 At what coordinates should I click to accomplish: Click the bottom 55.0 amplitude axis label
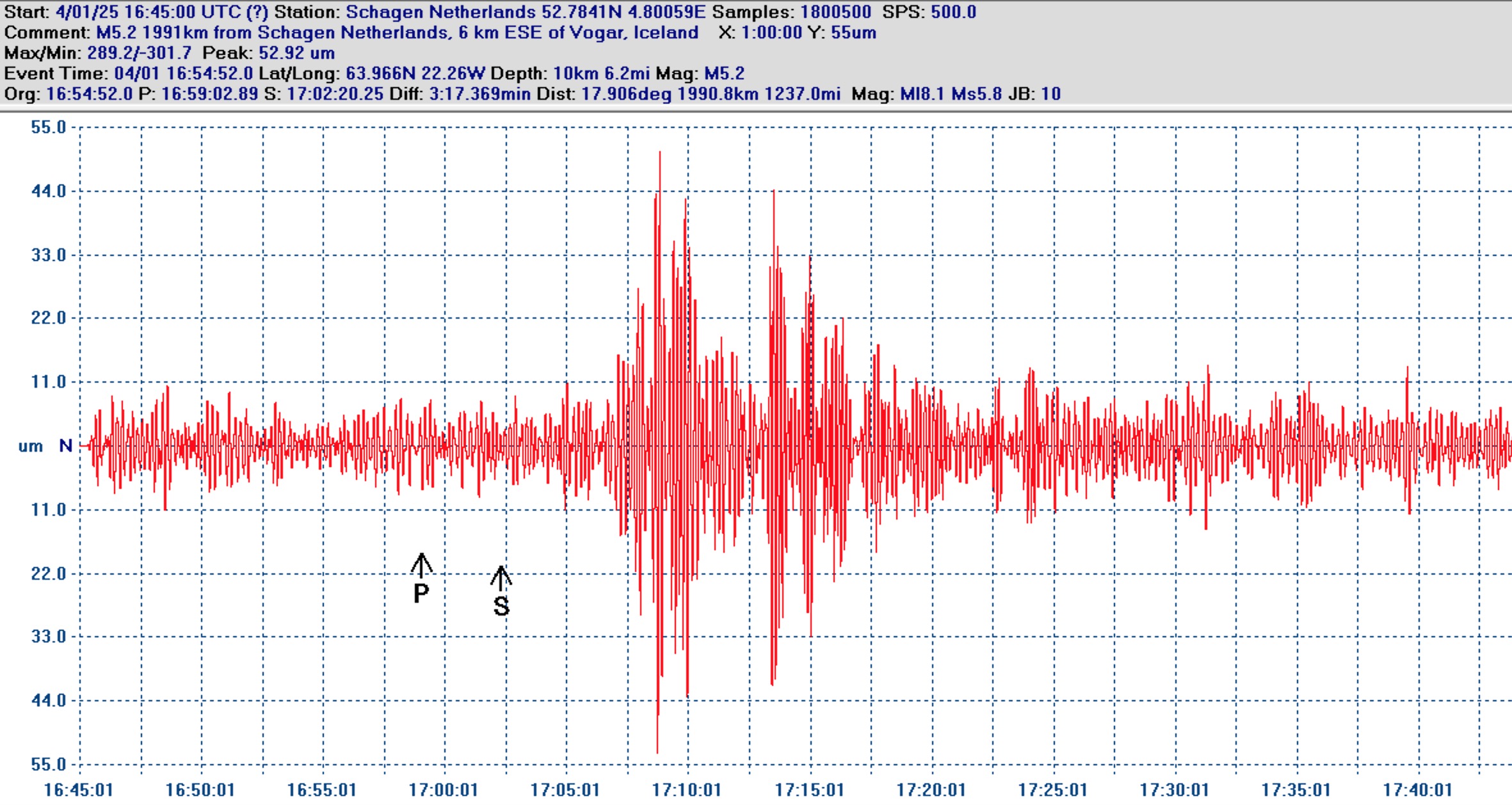49,765
